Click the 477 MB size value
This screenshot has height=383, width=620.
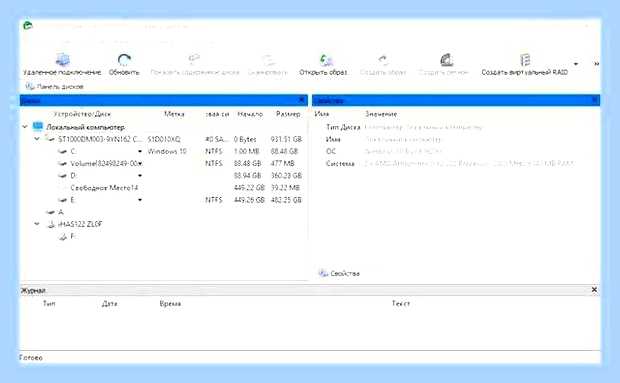pos(283,164)
